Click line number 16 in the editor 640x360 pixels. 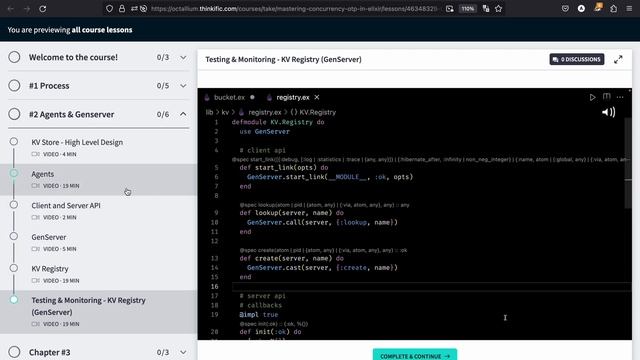215,287
